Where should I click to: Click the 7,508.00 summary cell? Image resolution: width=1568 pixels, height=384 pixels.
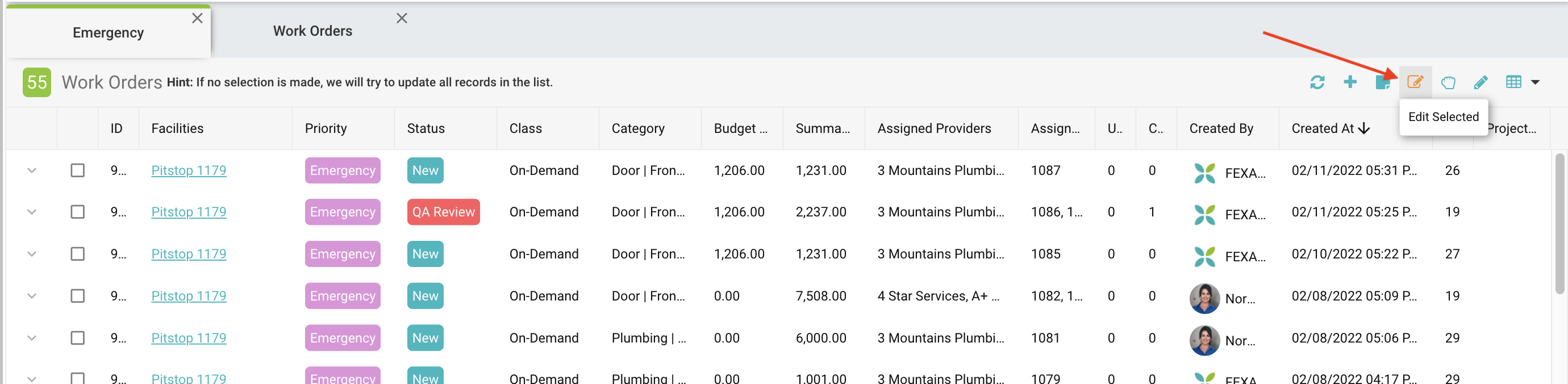pyautogui.click(x=820, y=296)
